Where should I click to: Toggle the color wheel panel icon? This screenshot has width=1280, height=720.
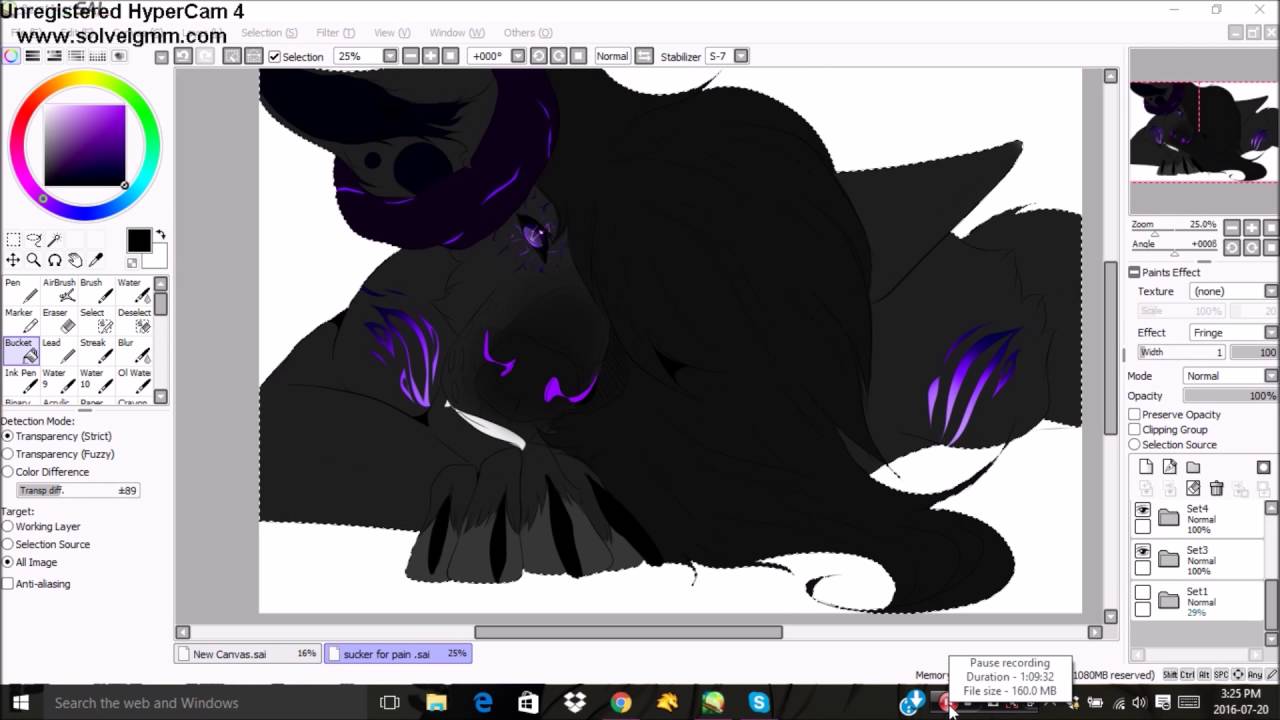tap(11, 56)
